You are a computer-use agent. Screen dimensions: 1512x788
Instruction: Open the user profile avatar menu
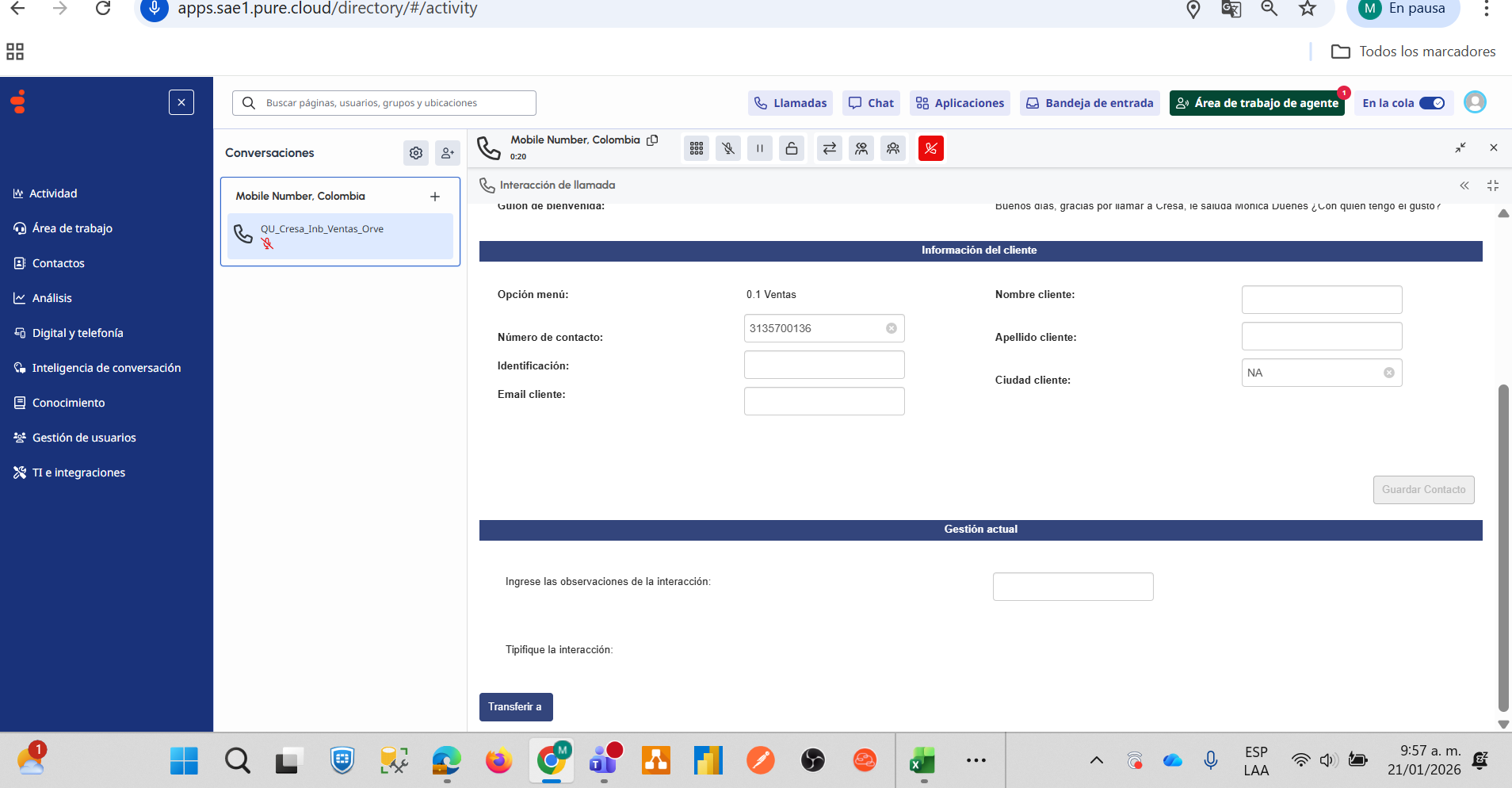click(x=1475, y=102)
